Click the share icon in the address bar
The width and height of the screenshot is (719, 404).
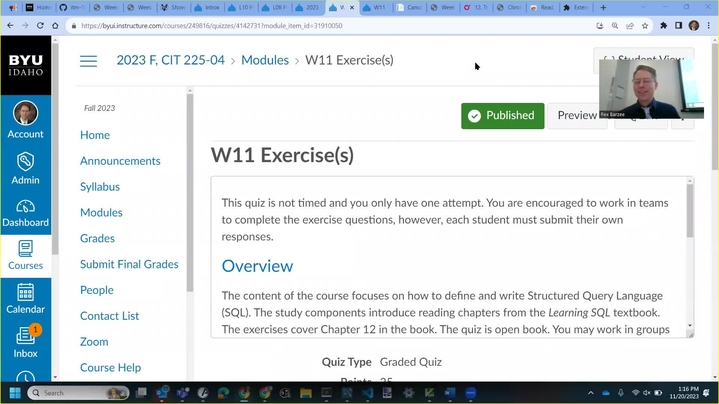(630, 26)
